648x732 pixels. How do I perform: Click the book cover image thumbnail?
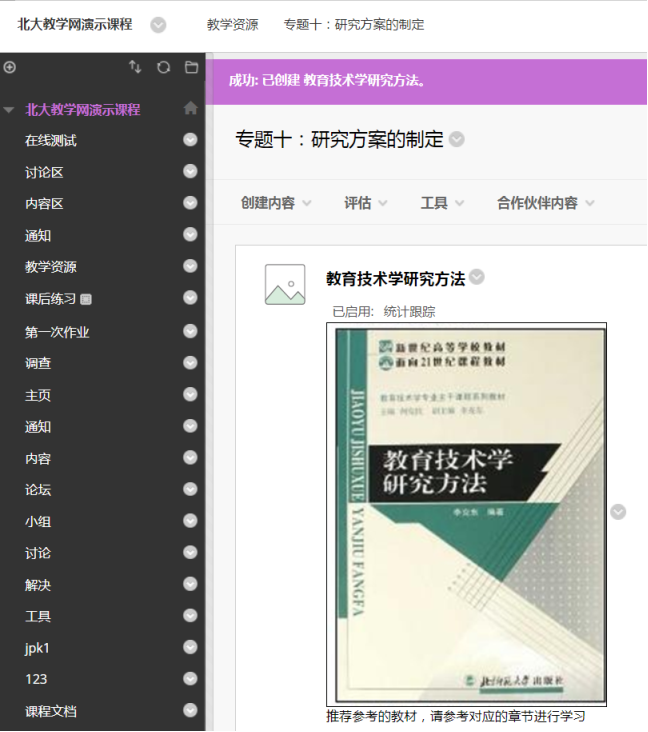[x=466, y=514]
